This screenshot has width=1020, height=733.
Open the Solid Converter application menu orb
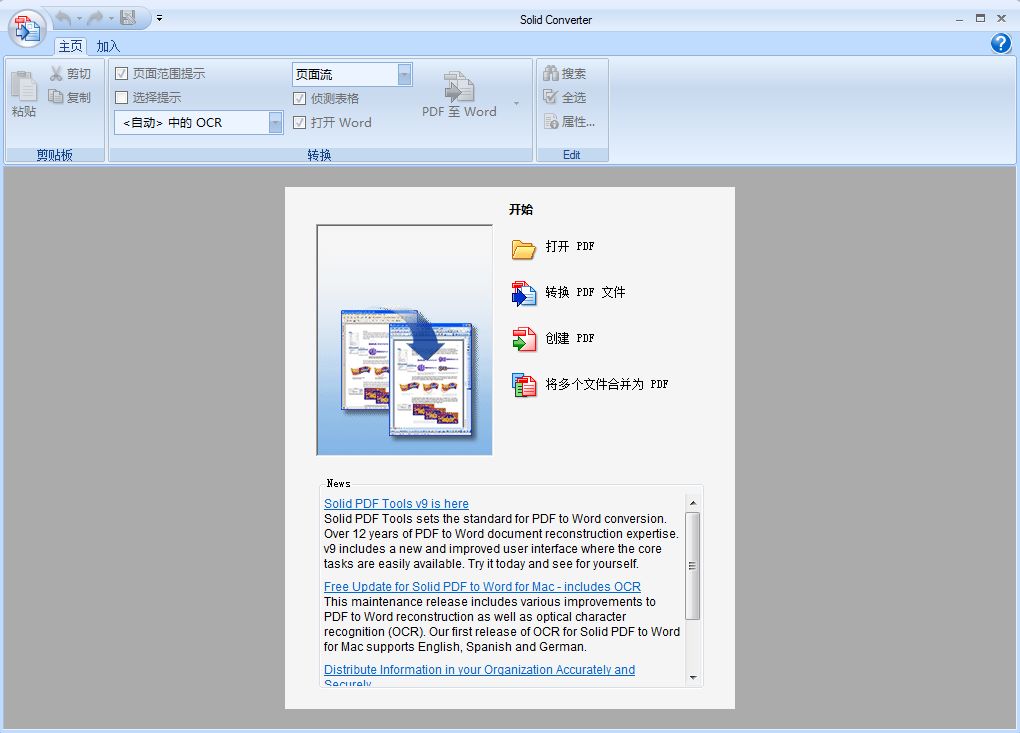[x=27, y=29]
